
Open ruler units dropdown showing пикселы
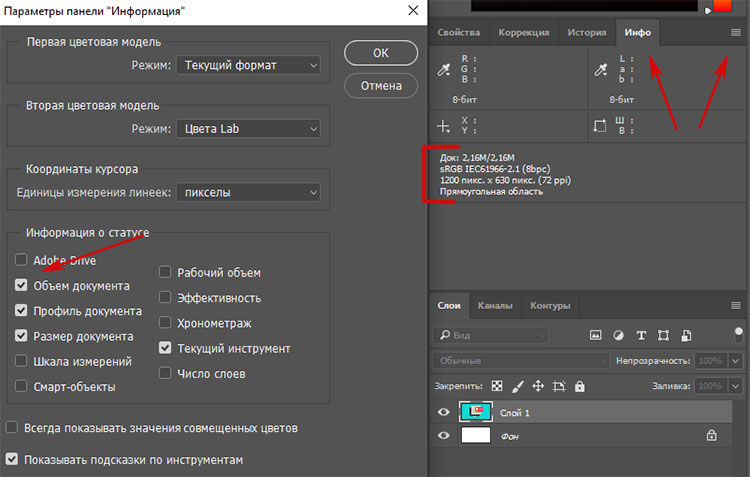(x=248, y=192)
